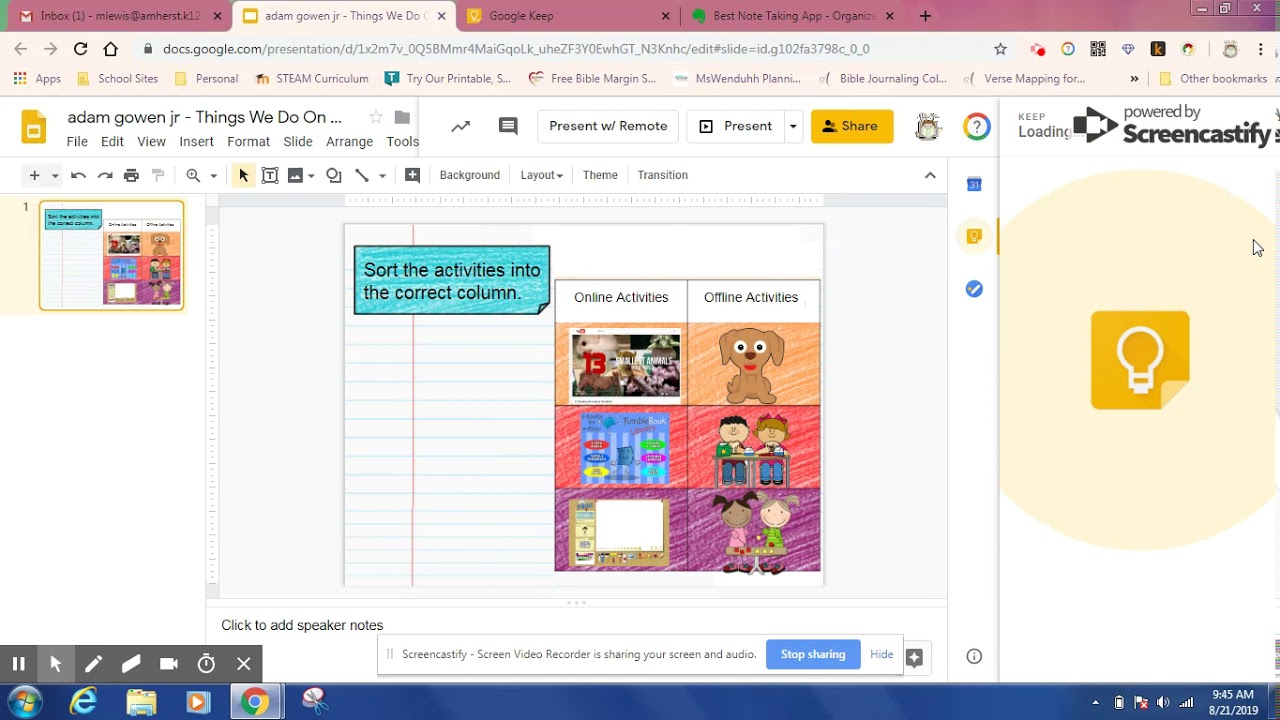
Task: Click the Move to folder icon
Action: (402, 117)
